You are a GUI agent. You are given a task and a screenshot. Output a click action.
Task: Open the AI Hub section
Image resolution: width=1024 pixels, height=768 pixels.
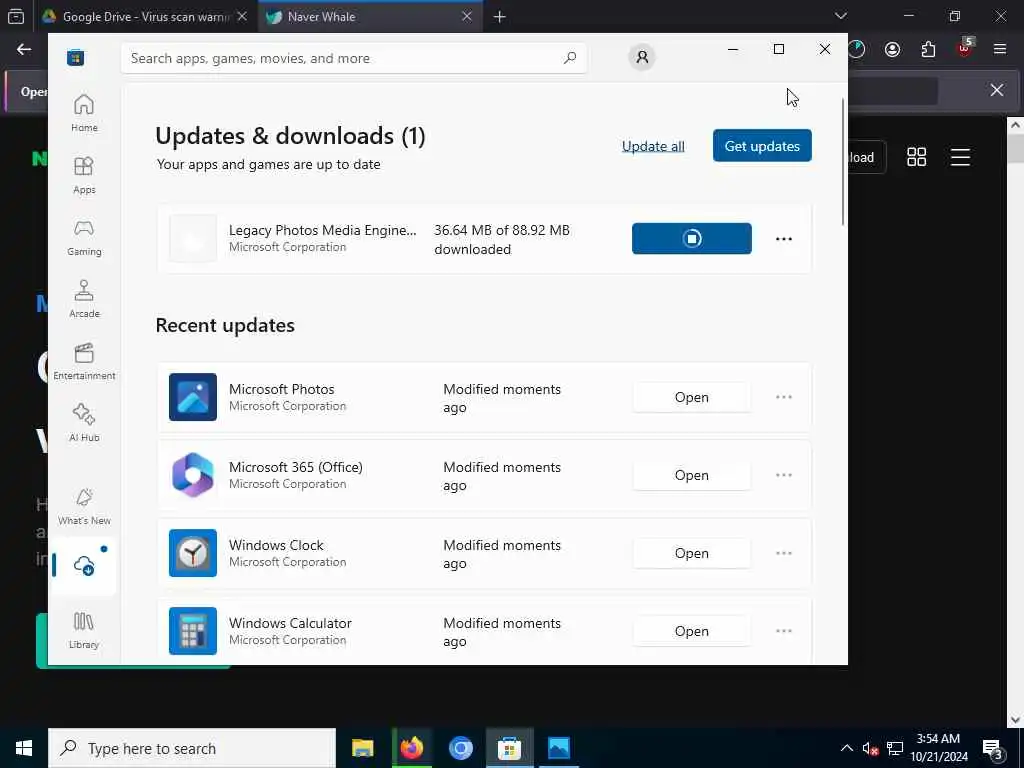(x=84, y=423)
